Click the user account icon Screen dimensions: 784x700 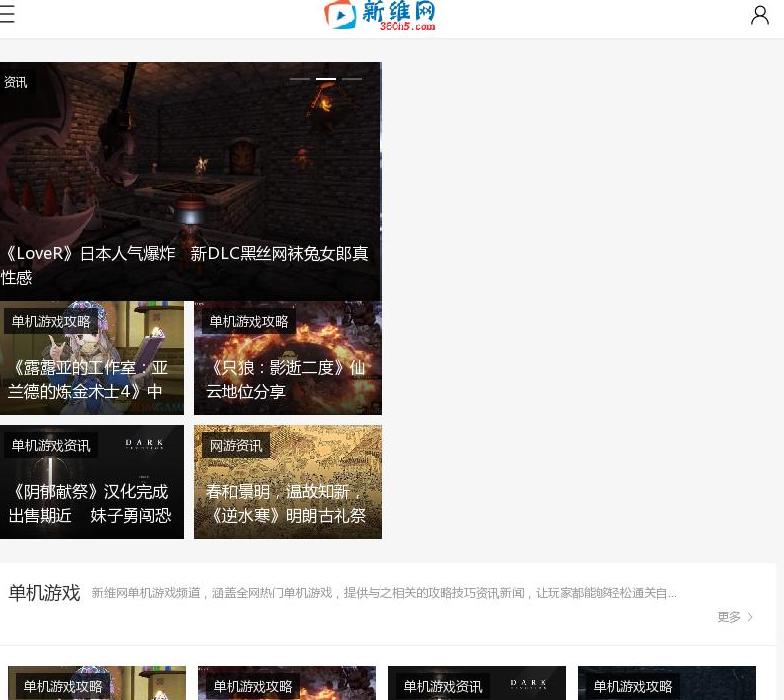tap(760, 15)
